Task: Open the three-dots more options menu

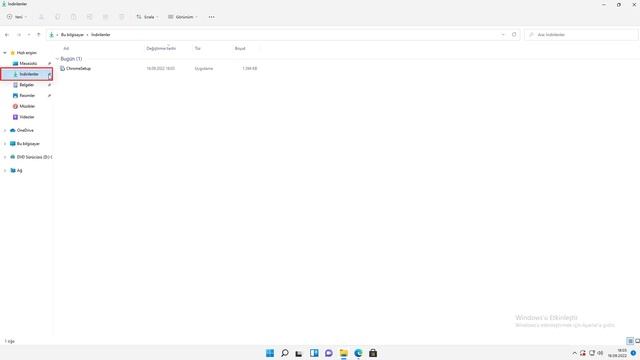Action: point(211,17)
